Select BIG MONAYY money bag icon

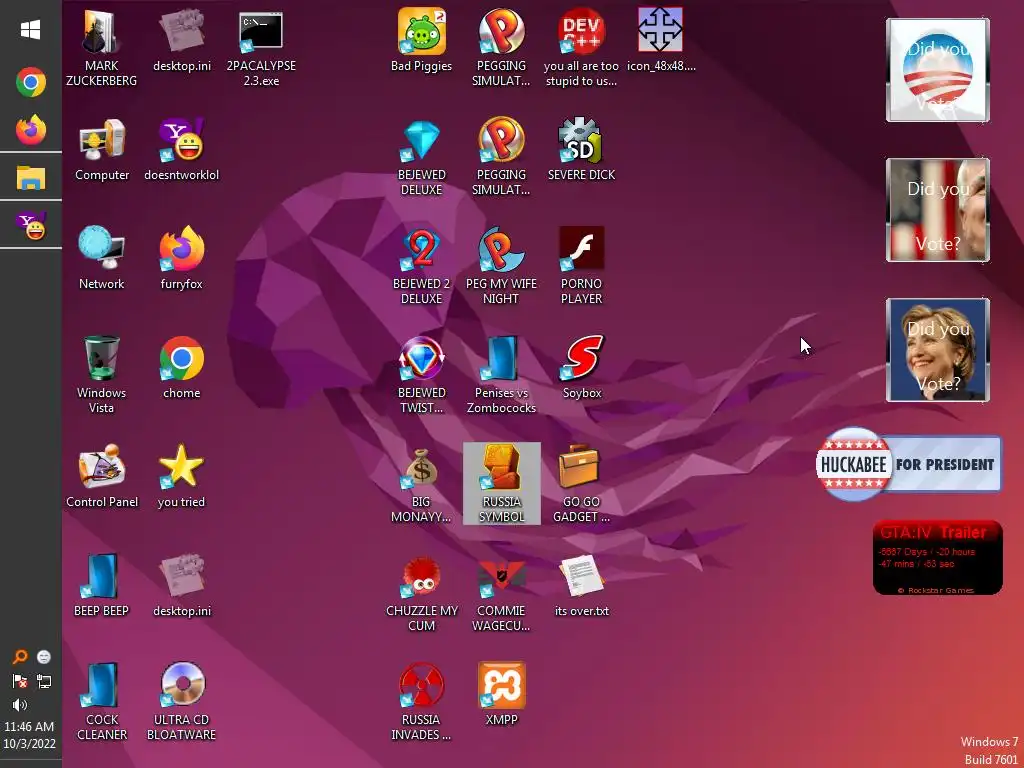pos(421,484)
